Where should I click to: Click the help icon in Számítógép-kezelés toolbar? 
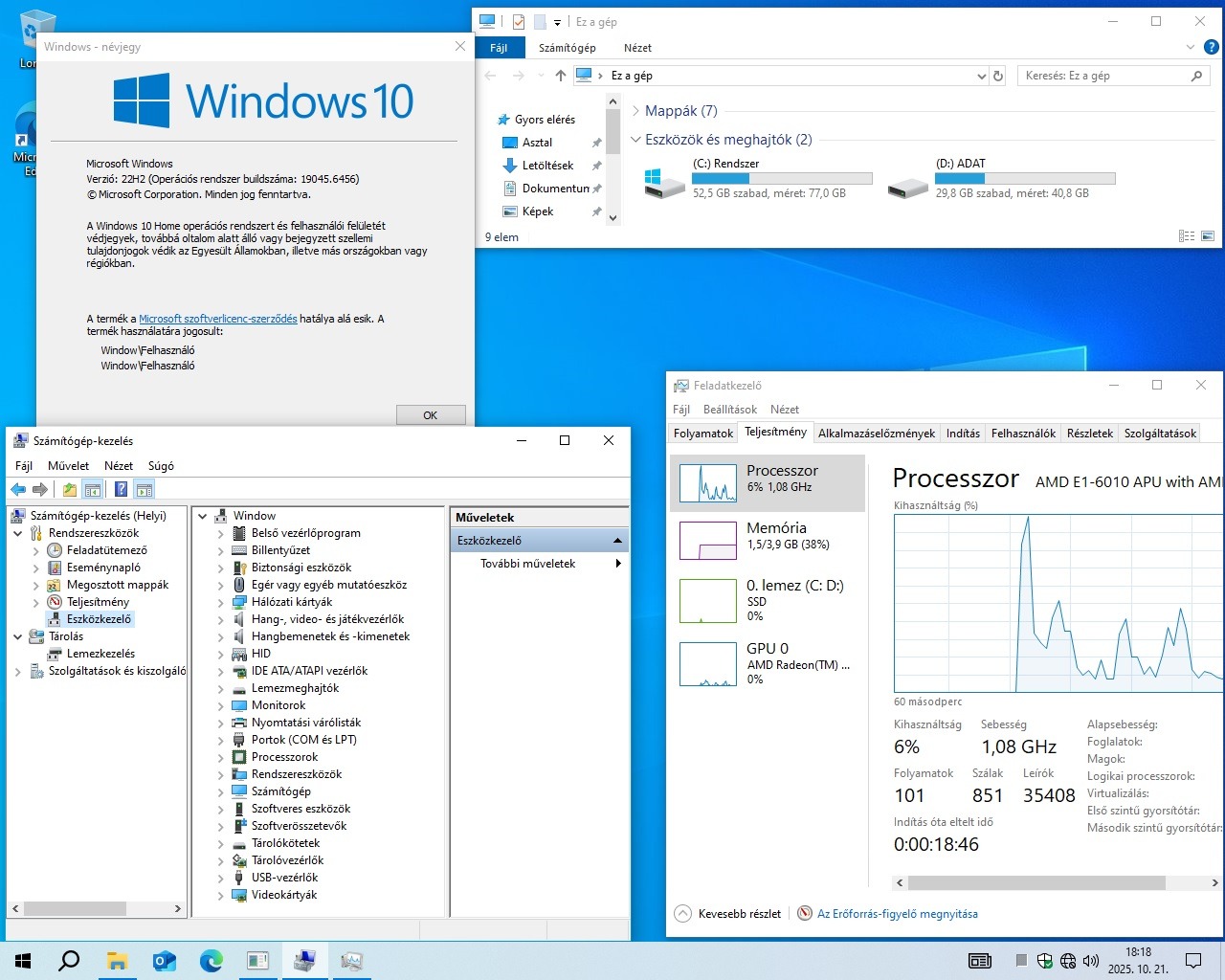pos(121,490)
